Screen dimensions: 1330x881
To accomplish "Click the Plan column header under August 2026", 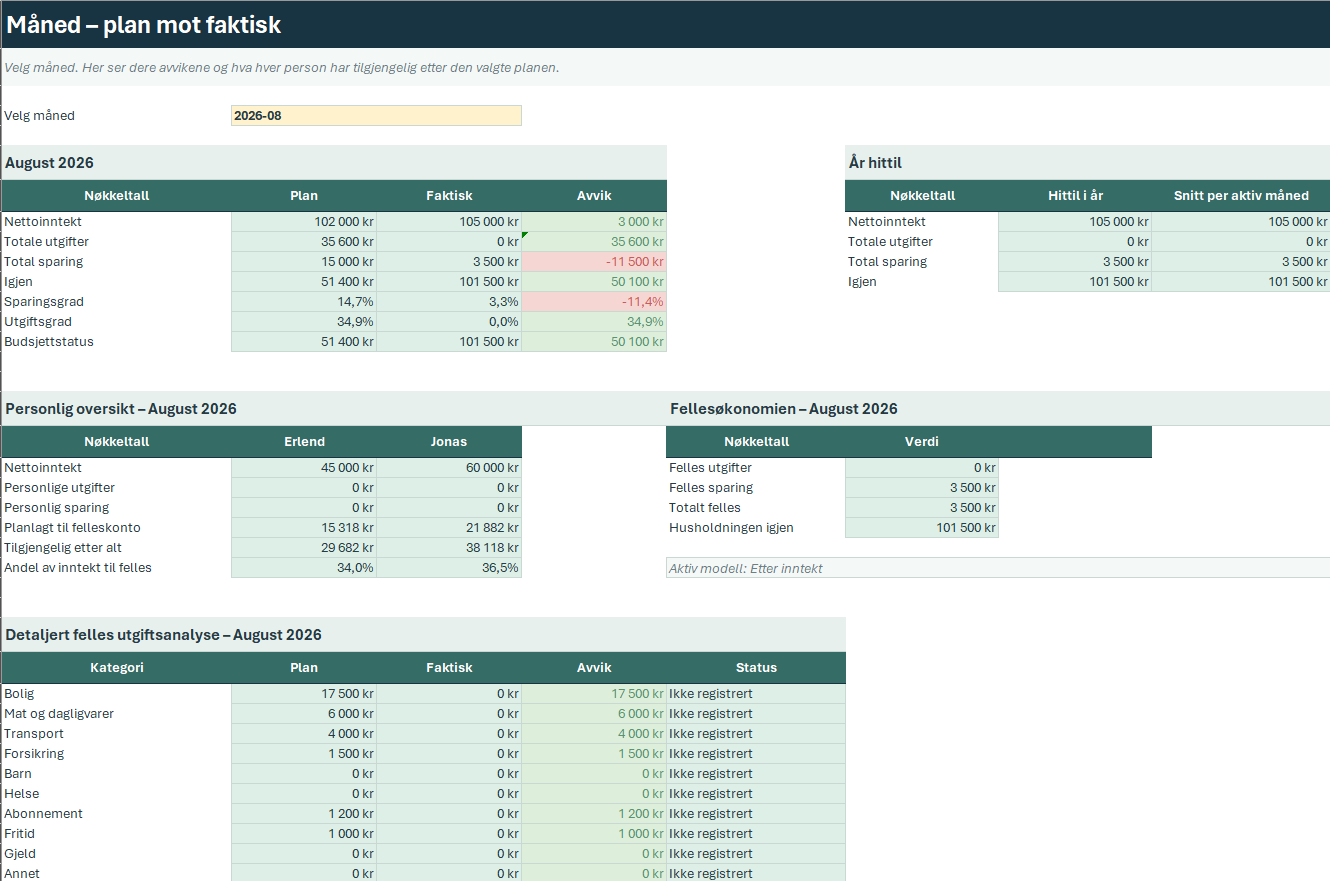I will [x=304, y=196].
